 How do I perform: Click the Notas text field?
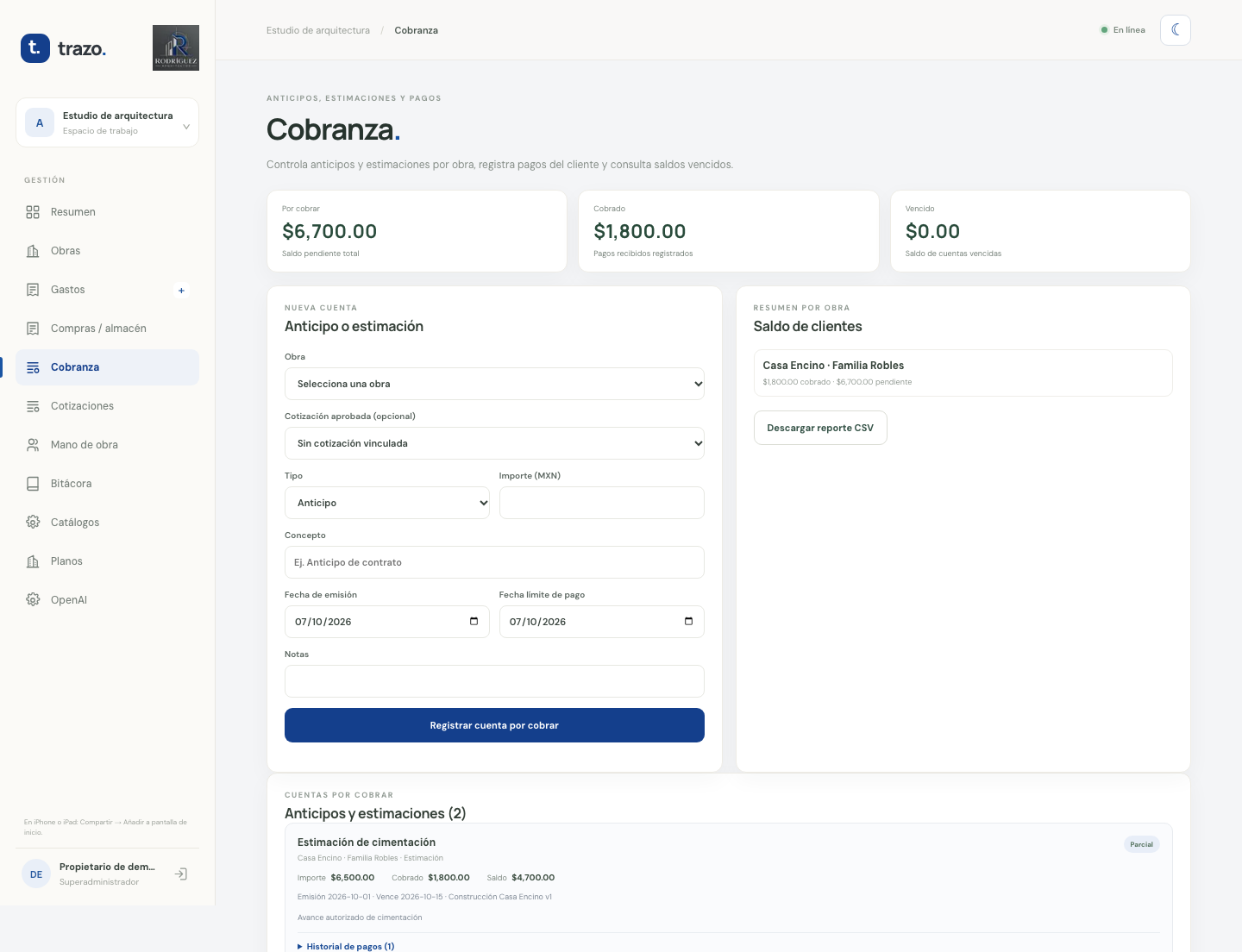coord(494,681)
